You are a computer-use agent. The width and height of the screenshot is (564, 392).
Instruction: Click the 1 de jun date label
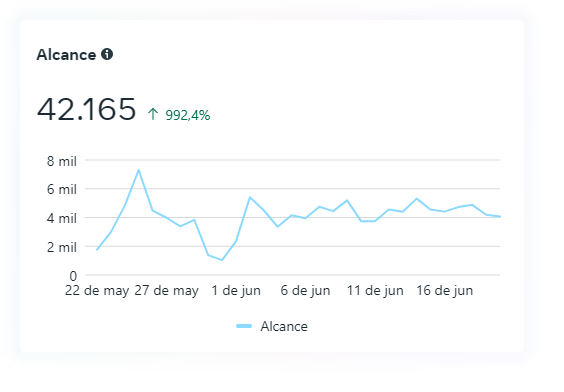coord(236,291)
